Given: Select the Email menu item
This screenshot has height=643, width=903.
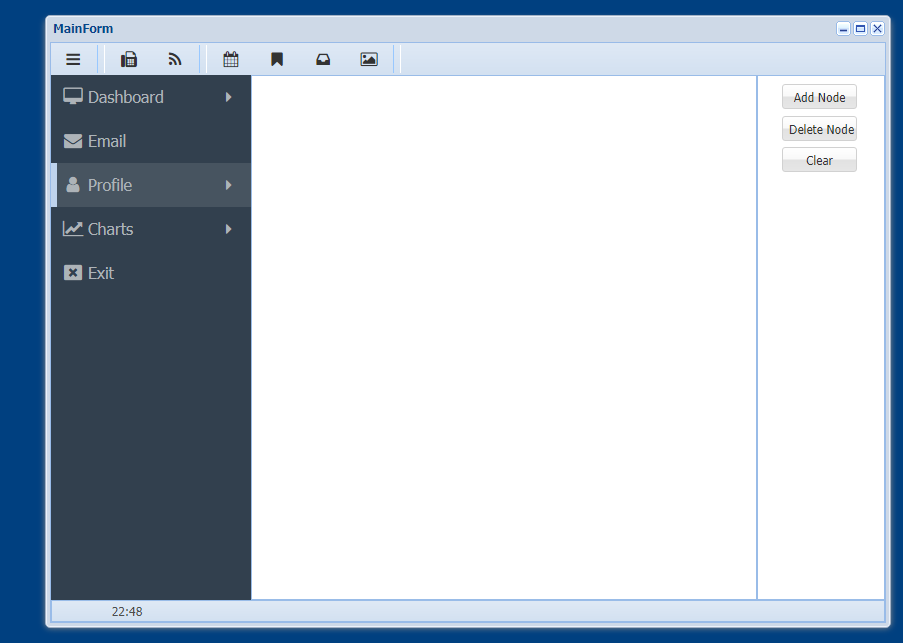Looking at the screenshot, I should coord(106,141).
